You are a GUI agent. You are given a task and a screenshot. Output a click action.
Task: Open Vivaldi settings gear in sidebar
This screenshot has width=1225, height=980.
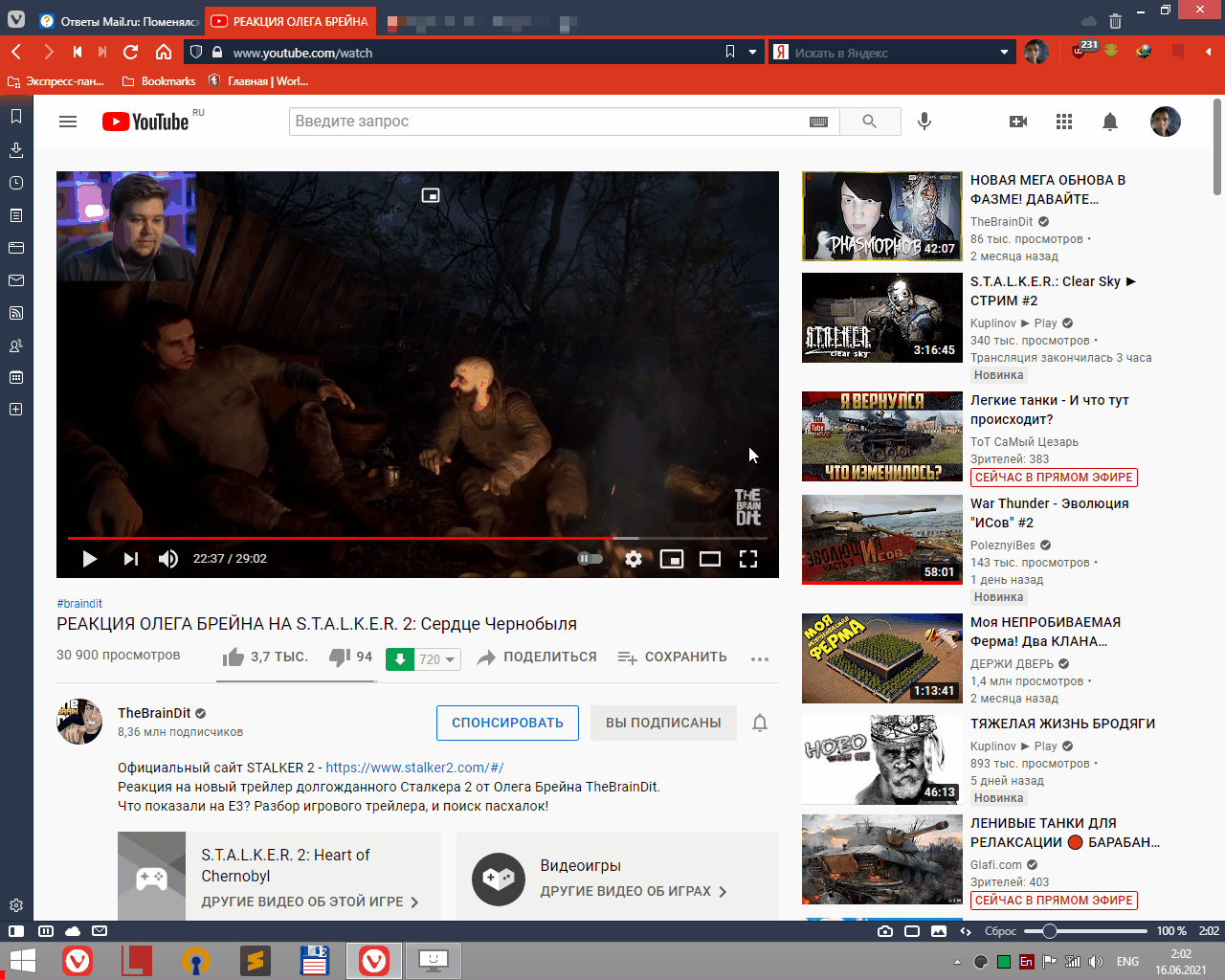16,905
